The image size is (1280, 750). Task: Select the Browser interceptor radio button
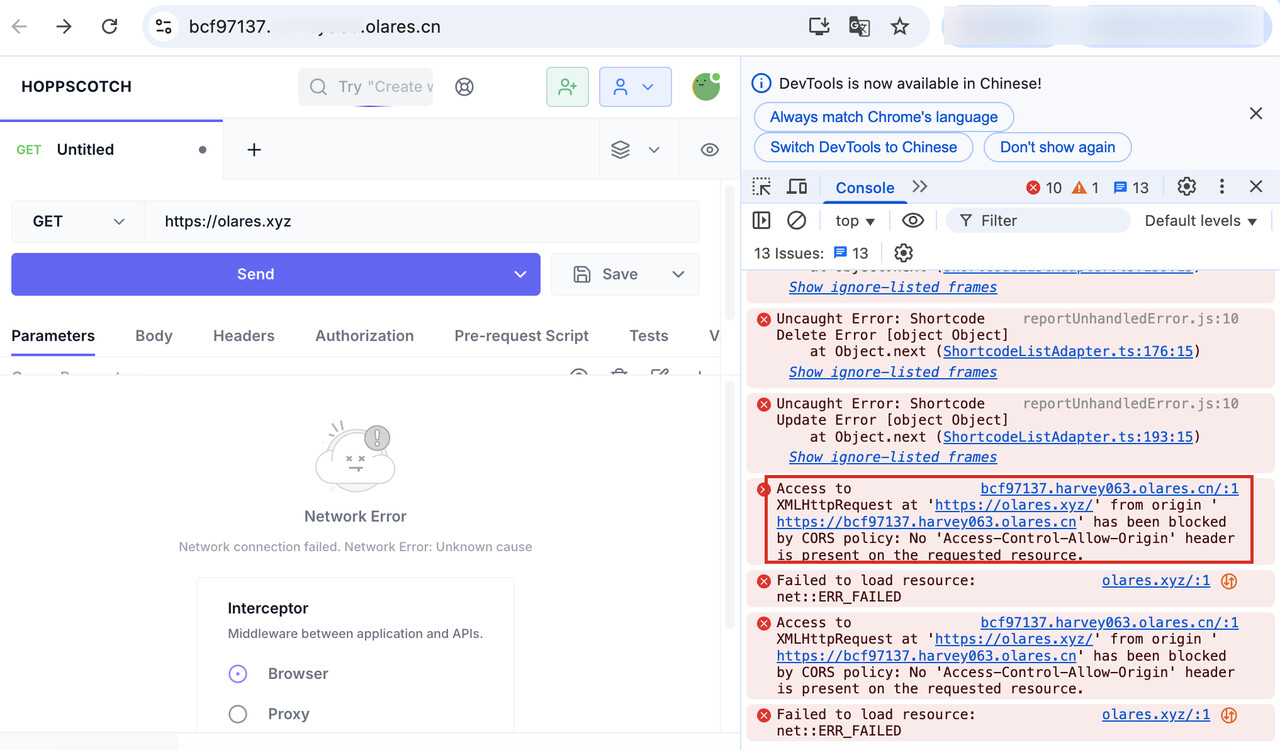(238, 674)
